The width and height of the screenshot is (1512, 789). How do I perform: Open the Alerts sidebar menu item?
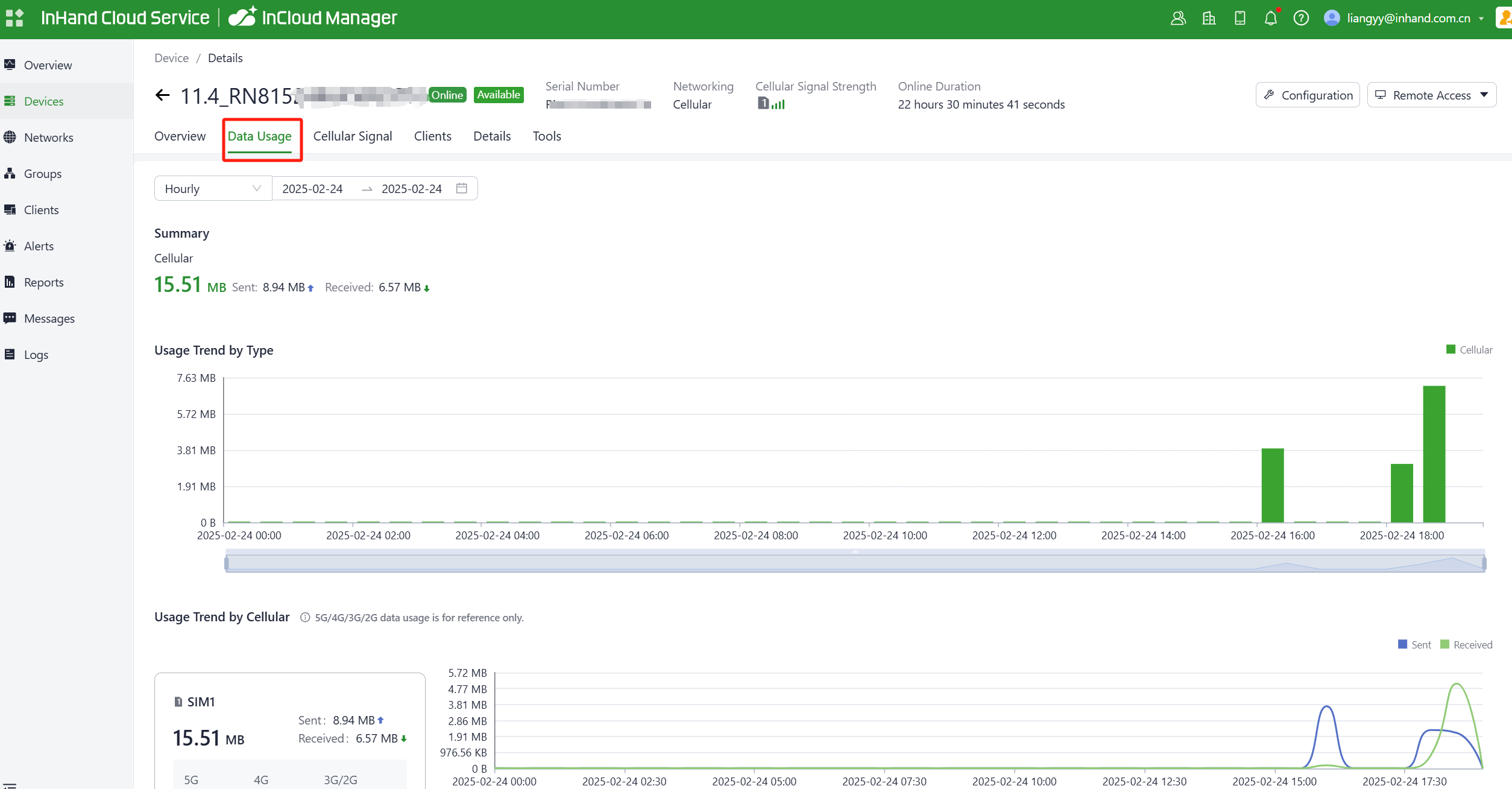click(x=39, y=246)
